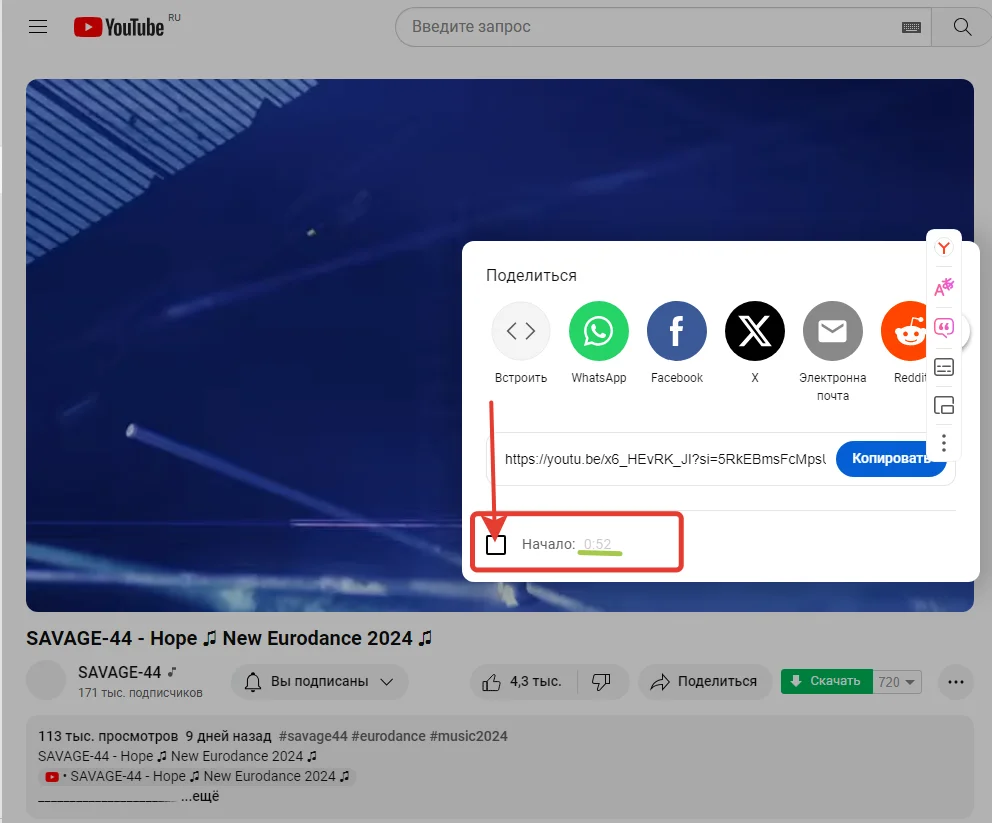Expand description with ...ещё
Viewport: 992px width, 823px height.
(200, 796)
